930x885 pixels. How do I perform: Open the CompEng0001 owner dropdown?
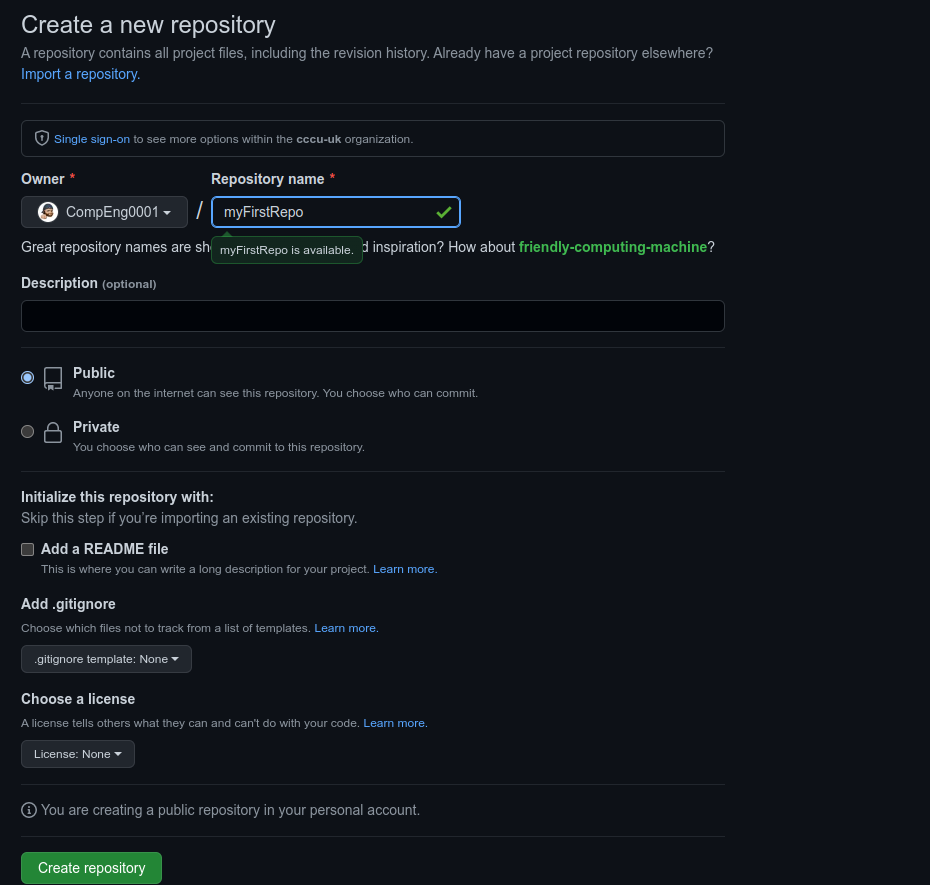tap(104, 211)
